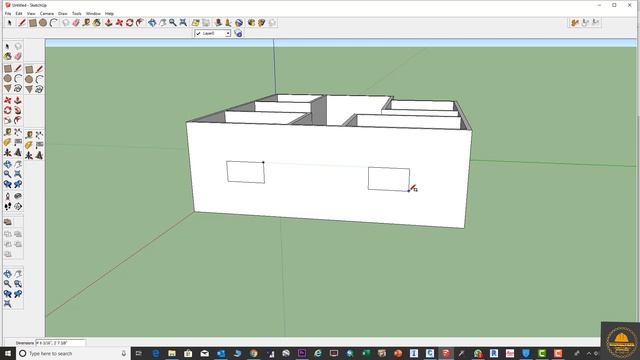This screenshot has width=640, height=360.
Task: Open the 3D Warehouse icon
Action: coord(251,23)
